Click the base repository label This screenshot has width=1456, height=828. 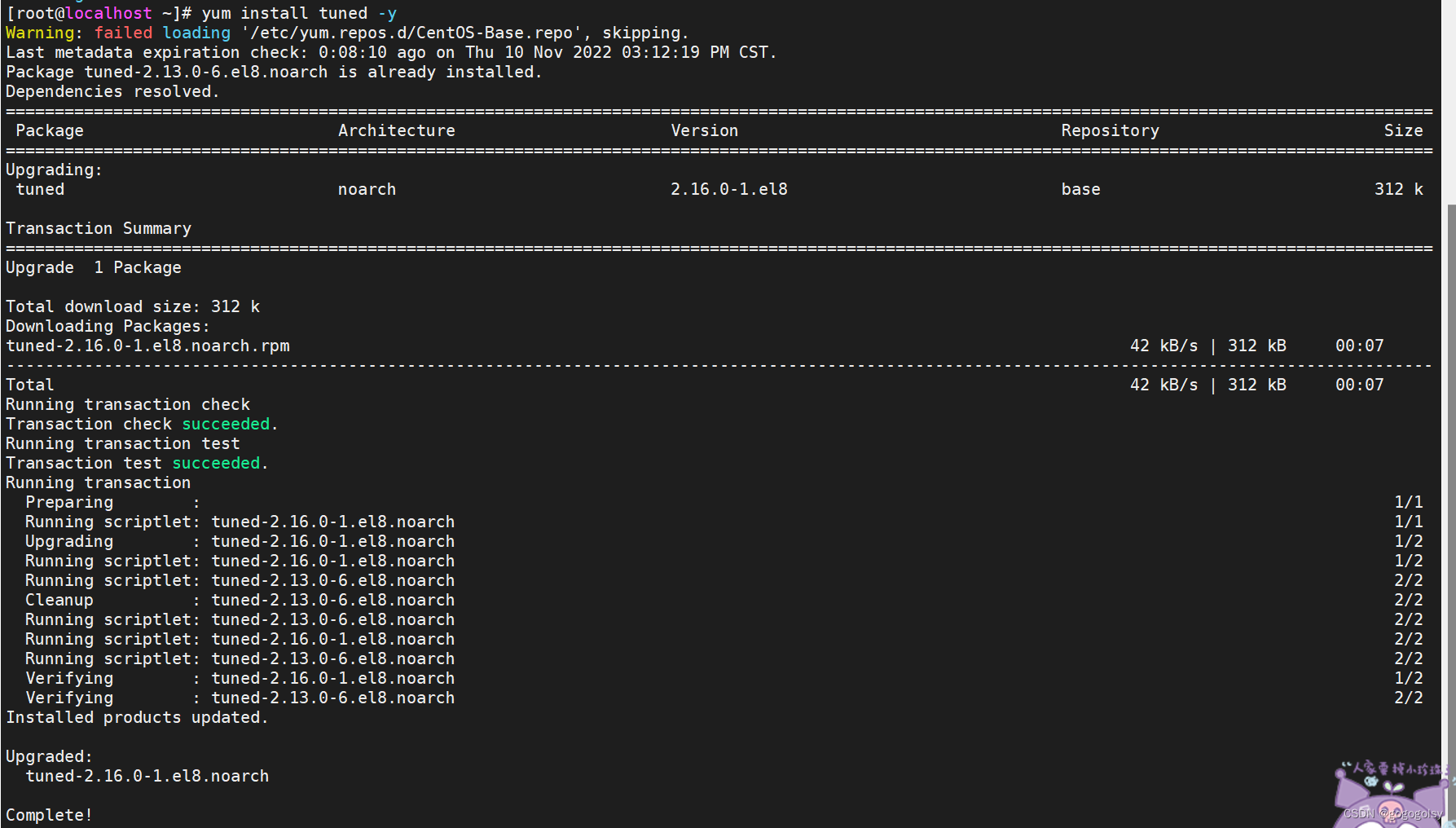[x=1080, y=189]
